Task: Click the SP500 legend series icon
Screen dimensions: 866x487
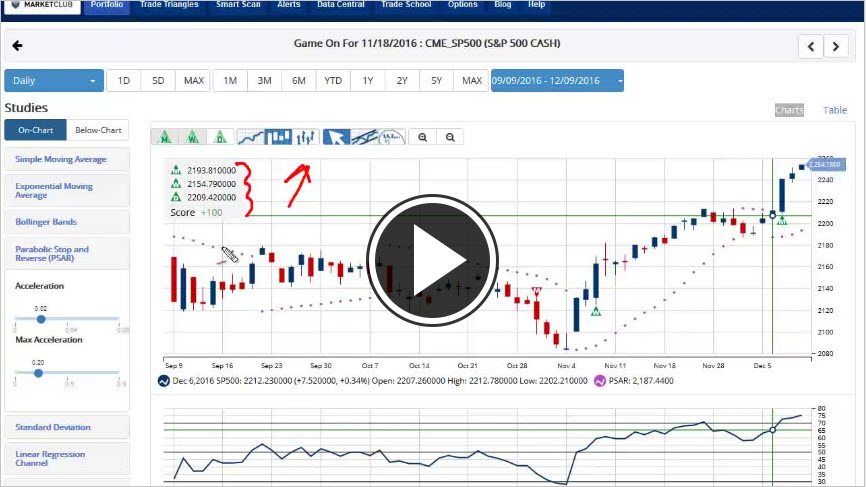Action: [x=163, y=381]
